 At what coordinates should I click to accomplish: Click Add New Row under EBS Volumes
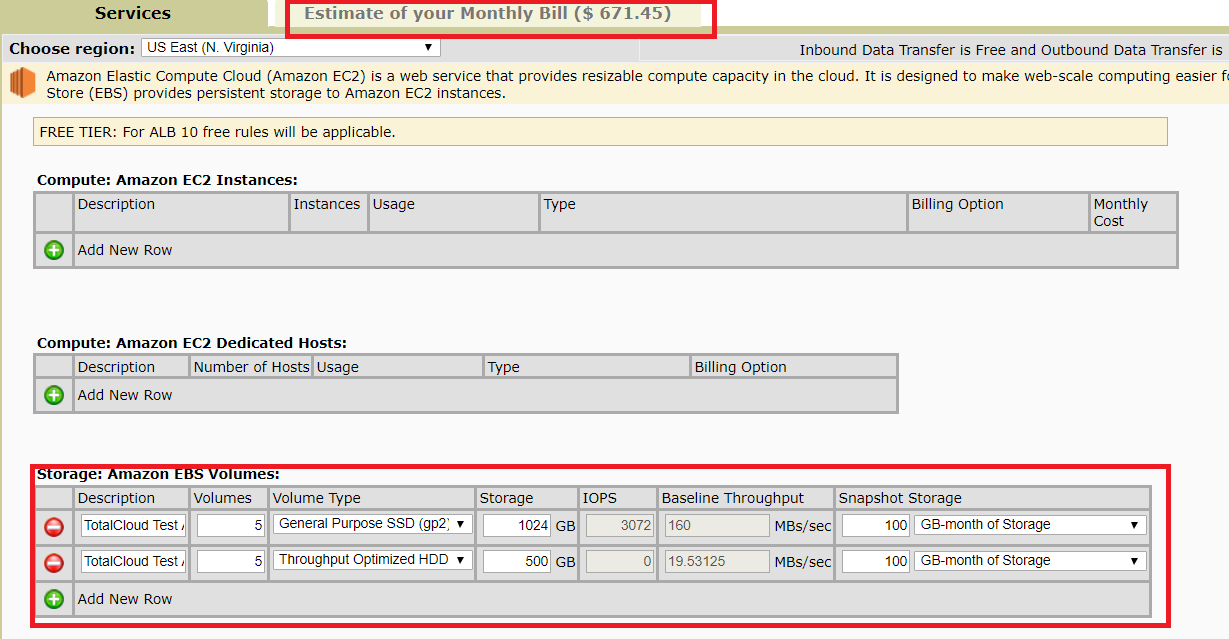(x=125, y=599)
